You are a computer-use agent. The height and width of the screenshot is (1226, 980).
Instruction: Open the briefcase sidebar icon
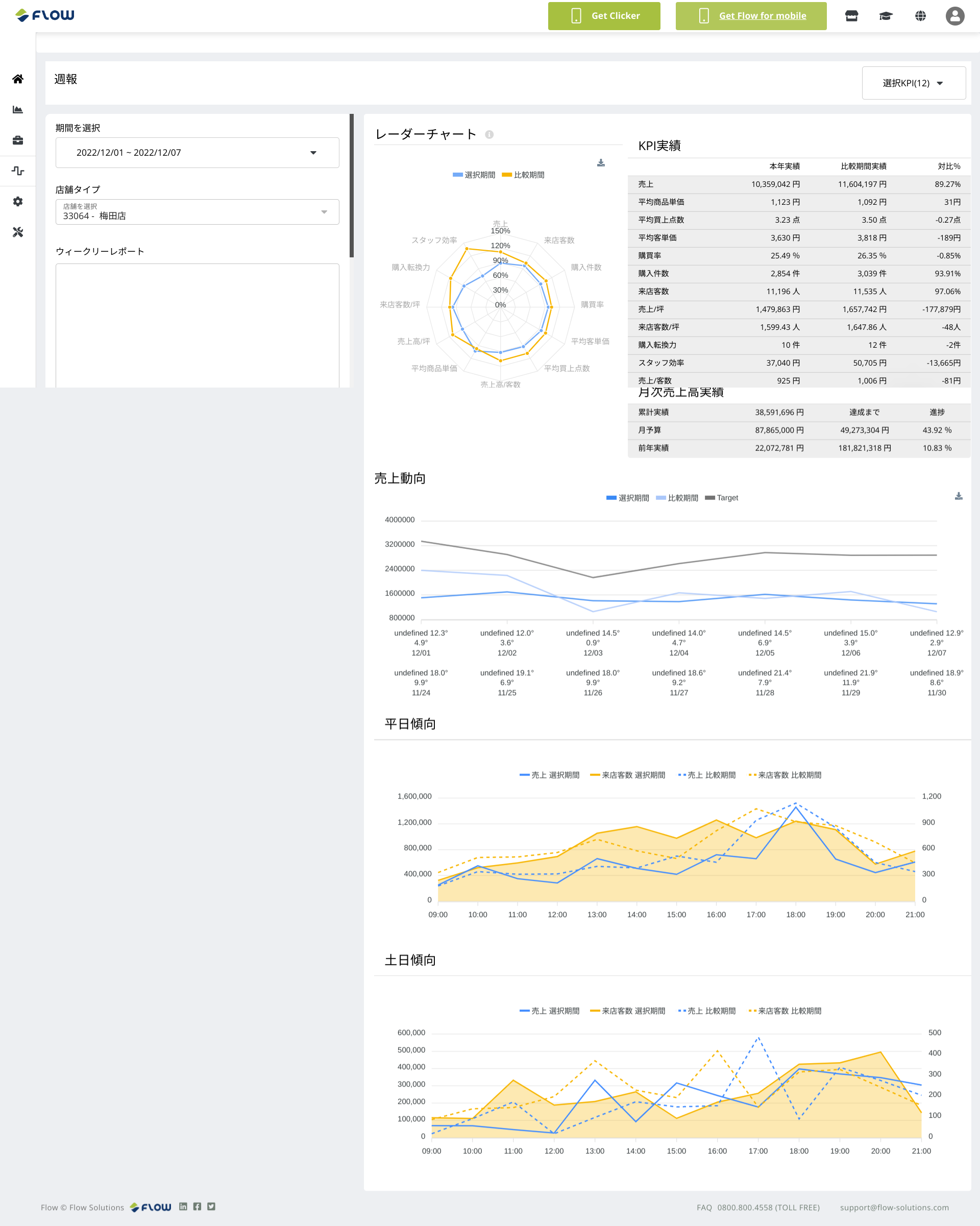18,140
